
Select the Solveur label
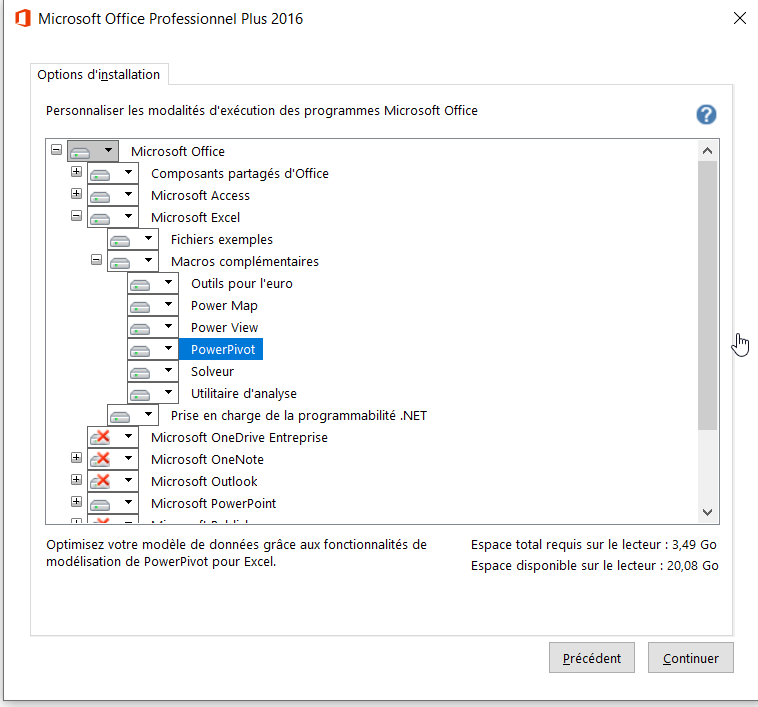[212, 371]
